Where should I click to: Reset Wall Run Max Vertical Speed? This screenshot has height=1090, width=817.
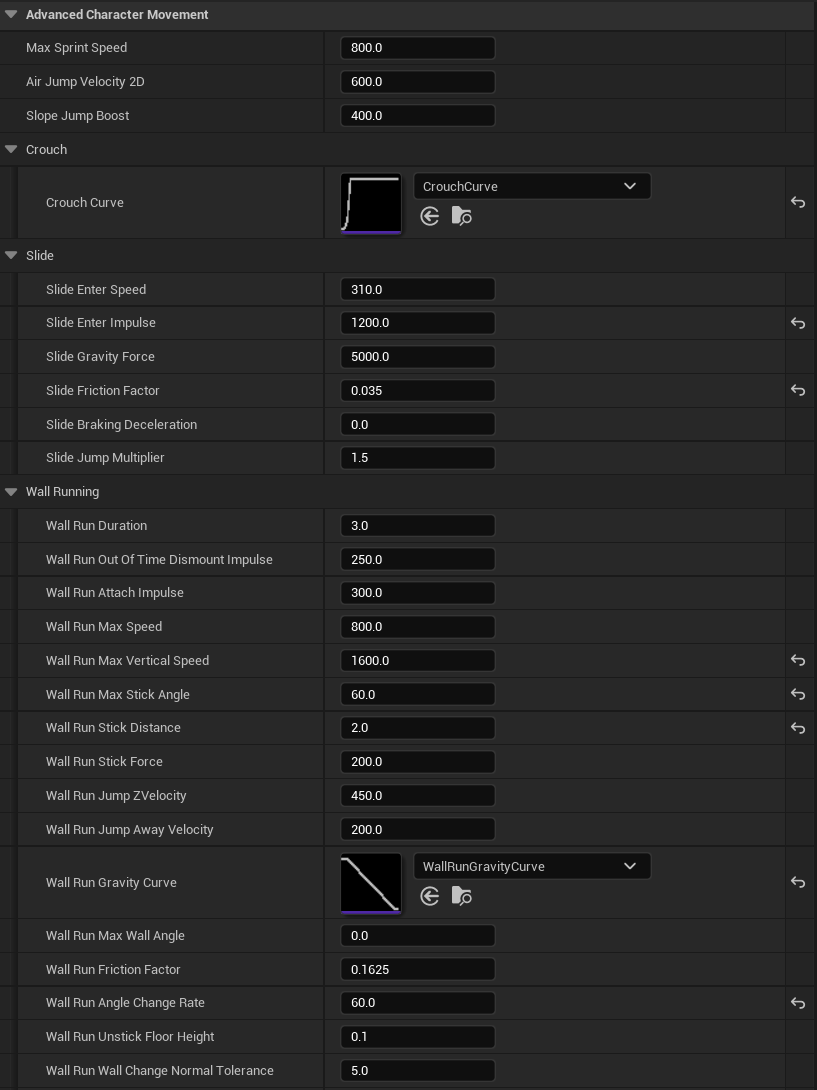[798, 660]
